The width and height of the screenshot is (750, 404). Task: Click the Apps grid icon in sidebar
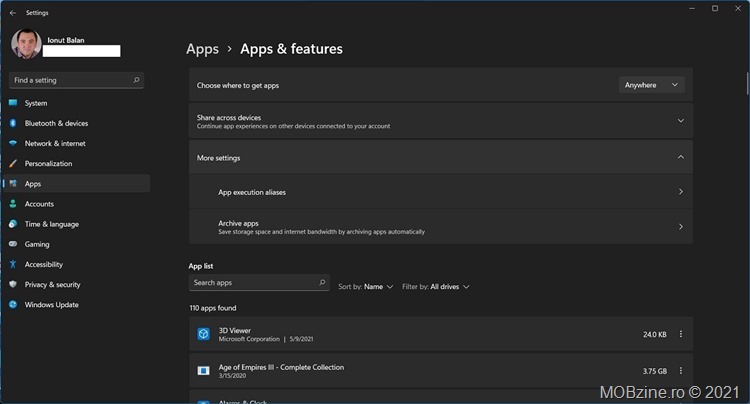coord(13,184)
